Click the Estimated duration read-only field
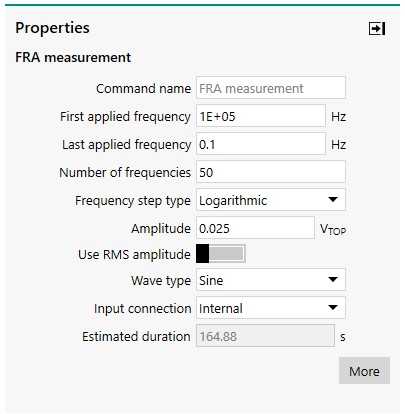 [265, 336]
